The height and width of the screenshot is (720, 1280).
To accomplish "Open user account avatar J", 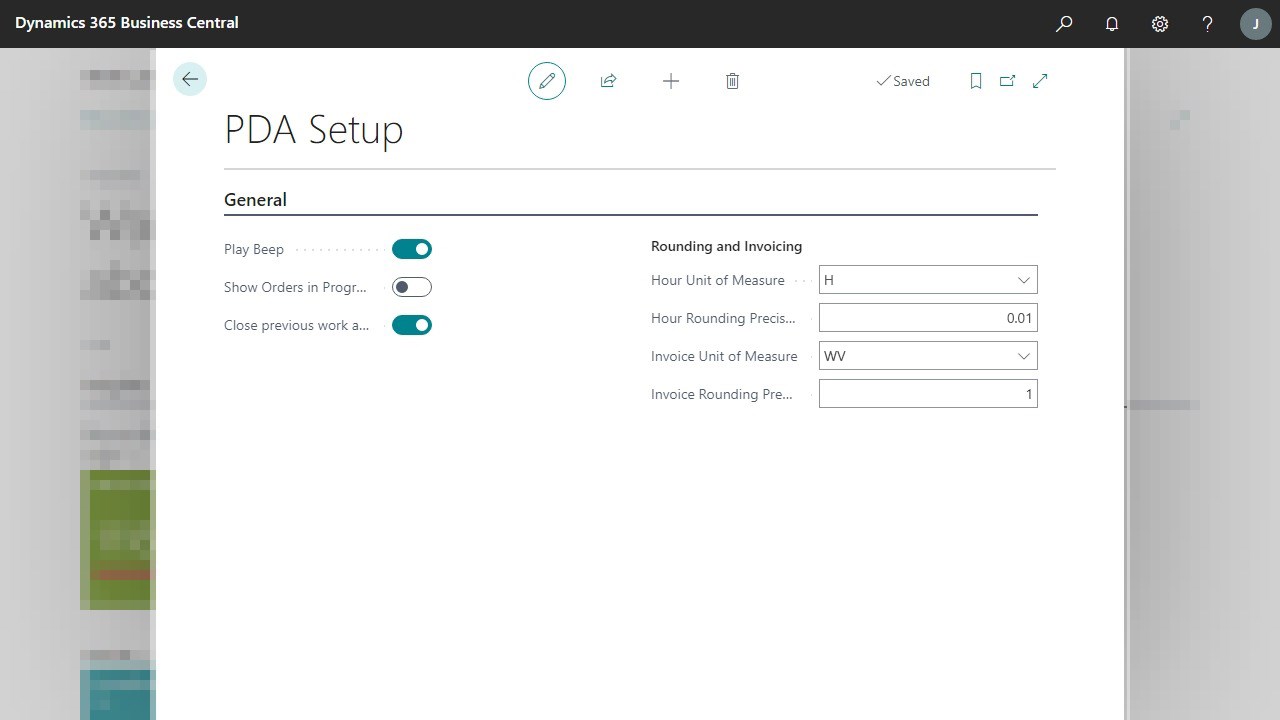I will [1255, 23].
